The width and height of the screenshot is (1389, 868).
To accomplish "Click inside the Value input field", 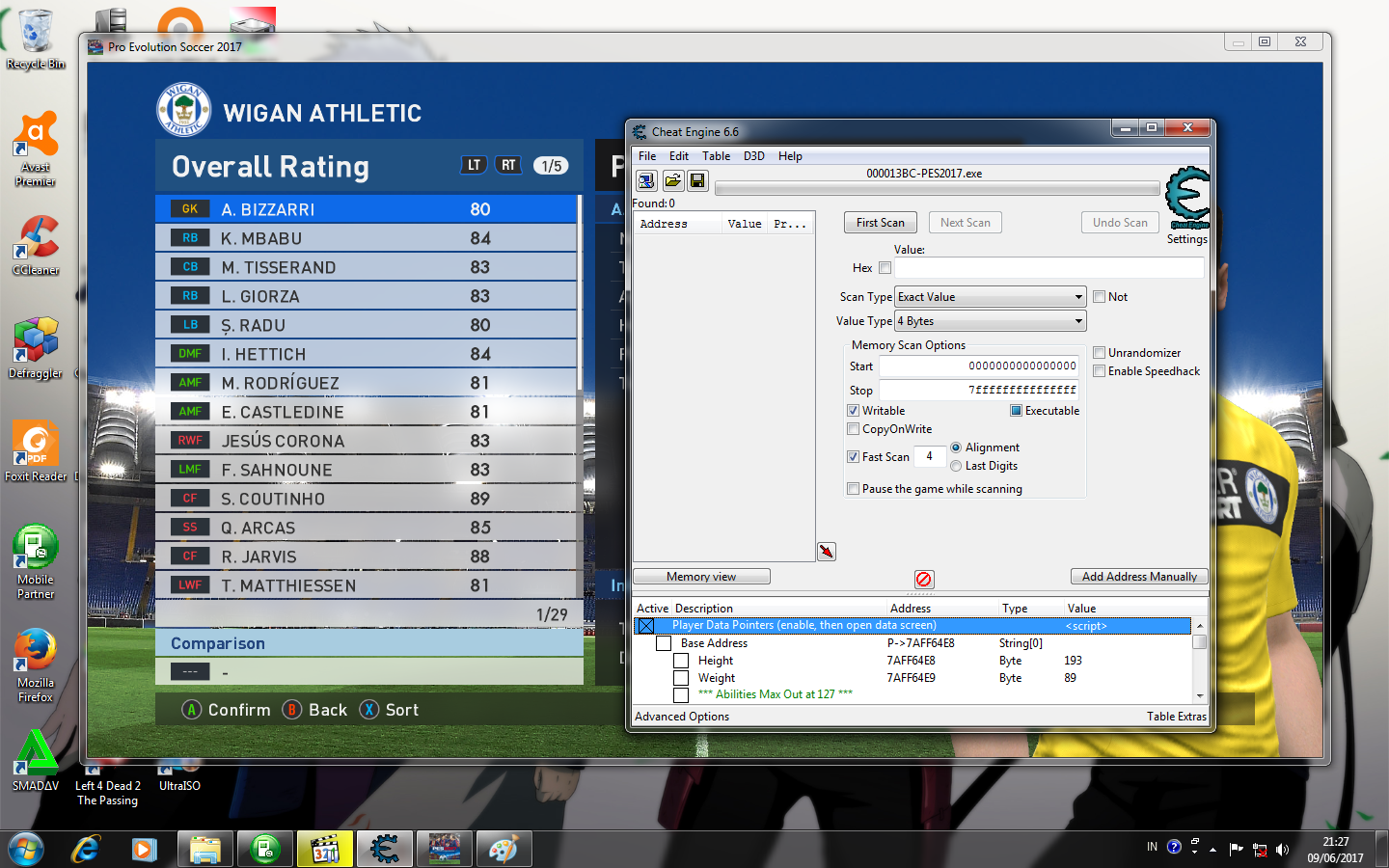I will point(1049,268).
